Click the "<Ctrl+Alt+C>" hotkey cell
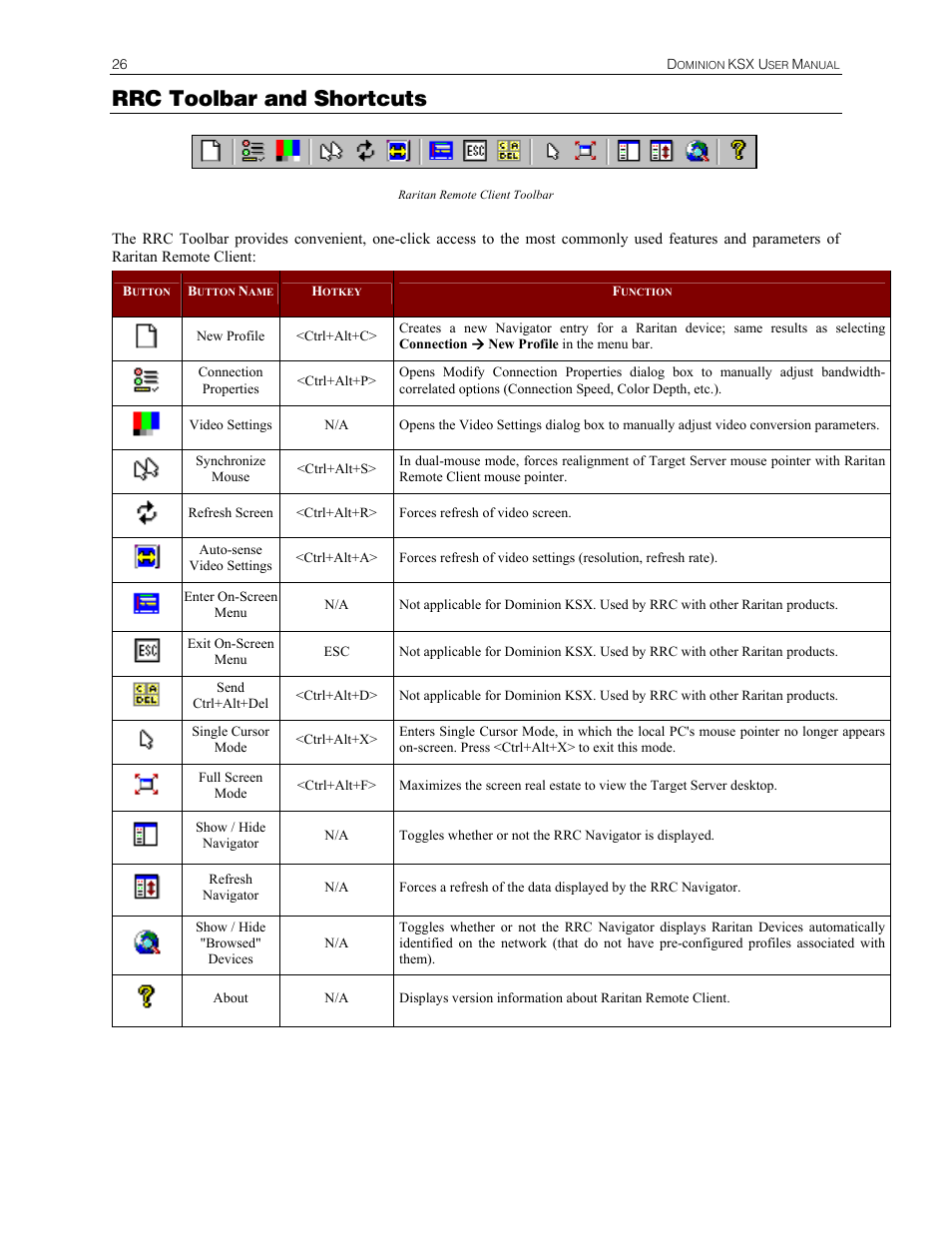Image resolution: width=952 pixels, height=1233 pixels. pyautogui.click(x=336, y=336)
